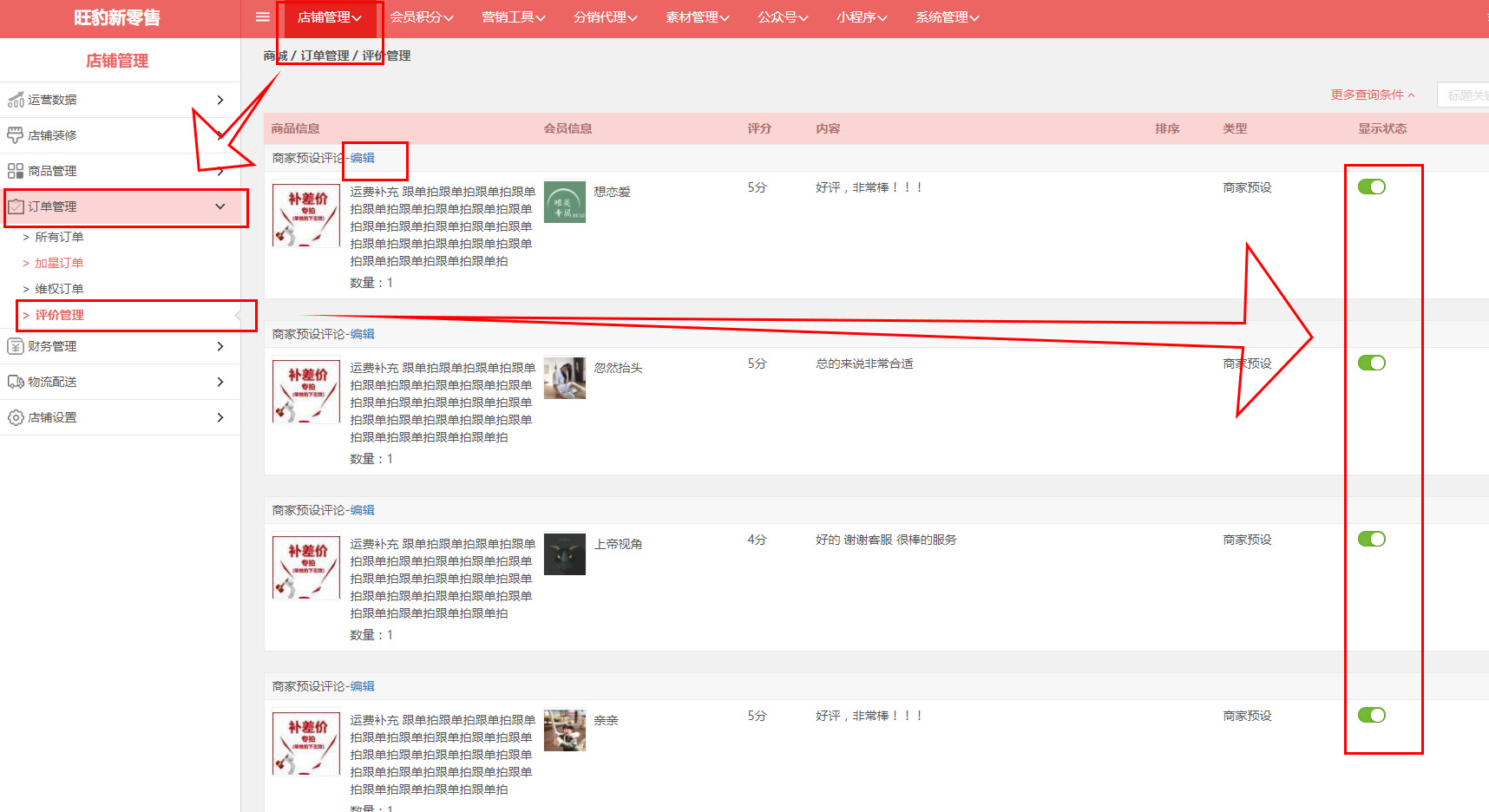The height and width of the screenshot is (812, 1489).
Task: Click the 订单管理 clipboard icon
Action: 16,206
